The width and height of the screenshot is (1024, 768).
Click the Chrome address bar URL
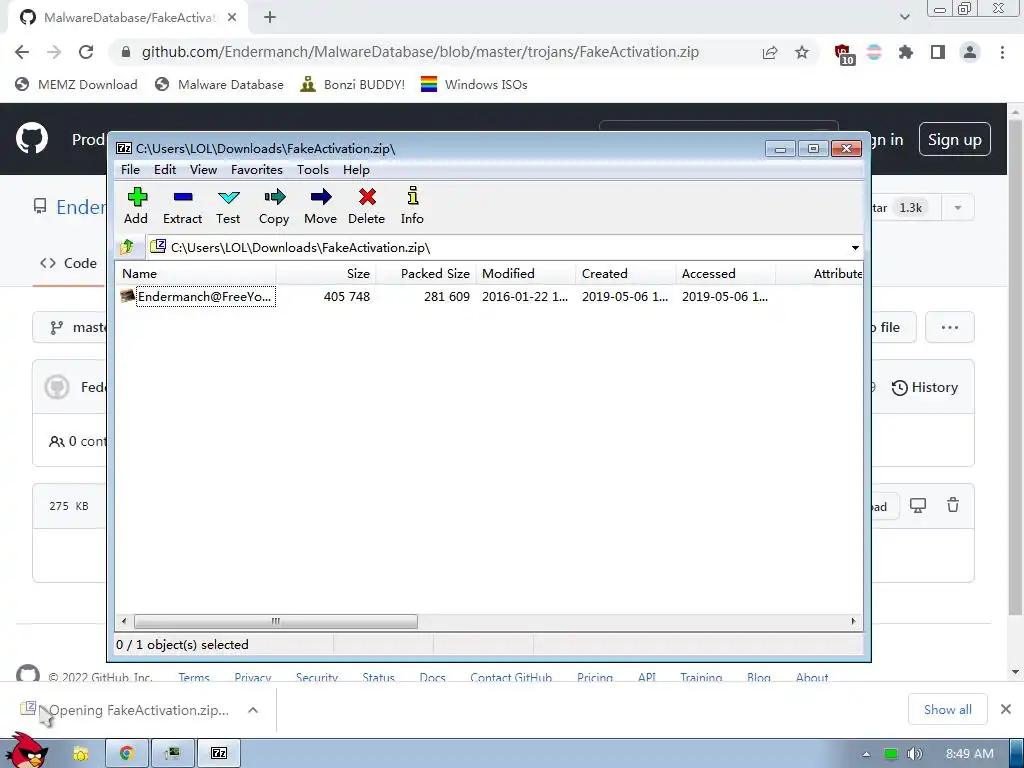(420, 52)
